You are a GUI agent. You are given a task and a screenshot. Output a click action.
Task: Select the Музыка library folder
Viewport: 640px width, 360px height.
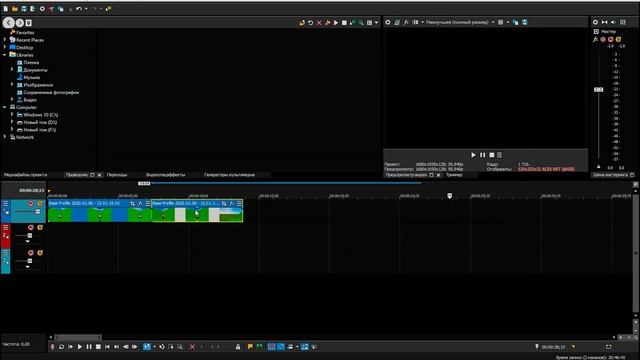click(31, 77)
